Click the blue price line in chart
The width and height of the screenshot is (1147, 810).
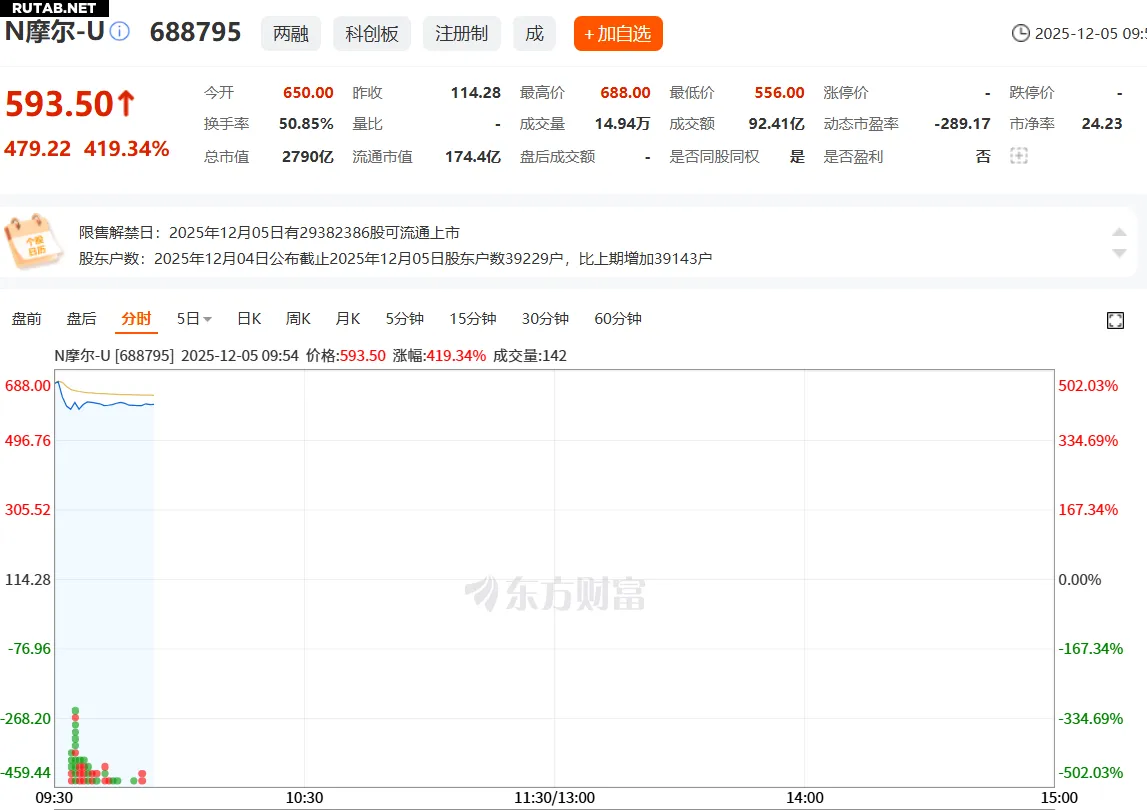110,404
